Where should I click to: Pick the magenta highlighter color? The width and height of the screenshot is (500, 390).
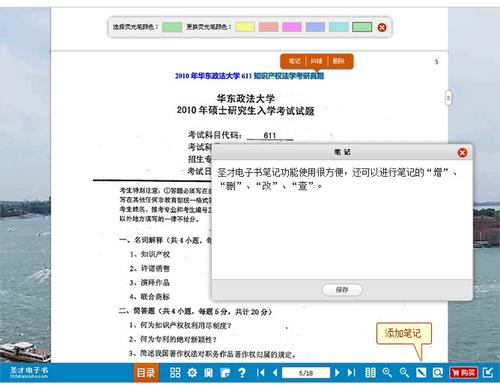[x=292, y=27]
